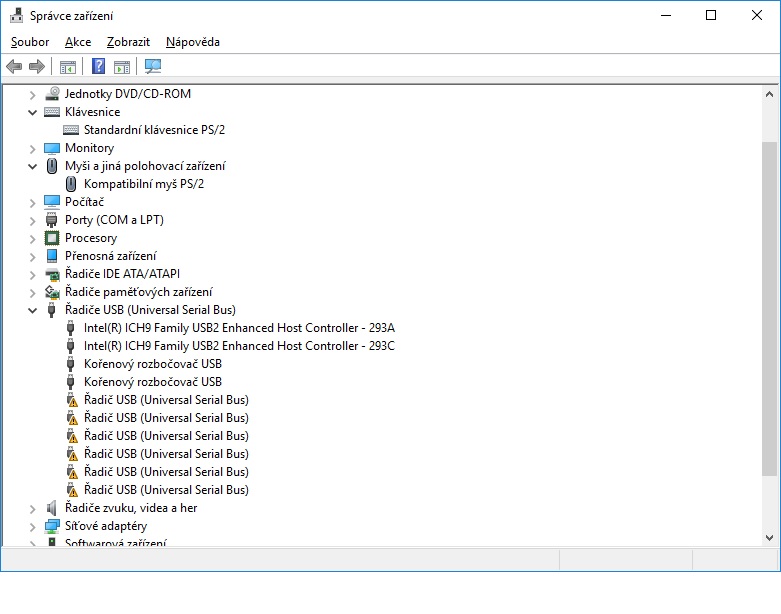
Task: Expand Řadiče zvuku, videa a her node
Action: [x=32, y=508]
